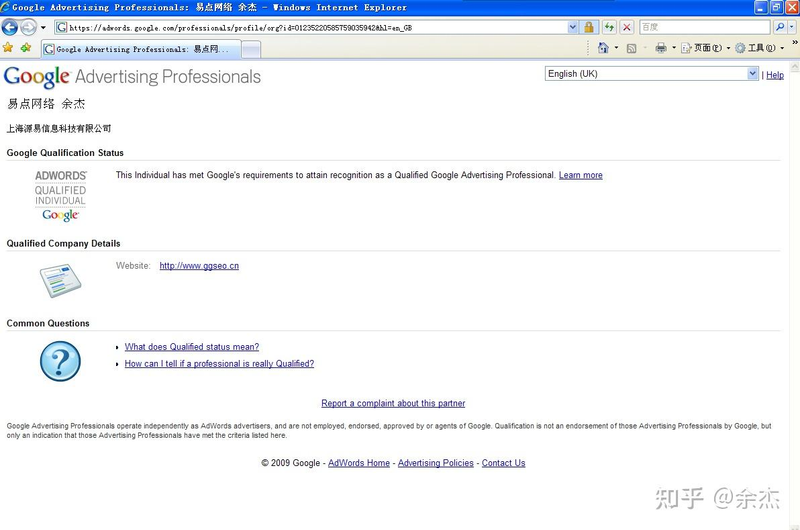Viewport: 800px width, 530px height.
Task: Click Report a complaint about this partner
Action: [393, 403]
